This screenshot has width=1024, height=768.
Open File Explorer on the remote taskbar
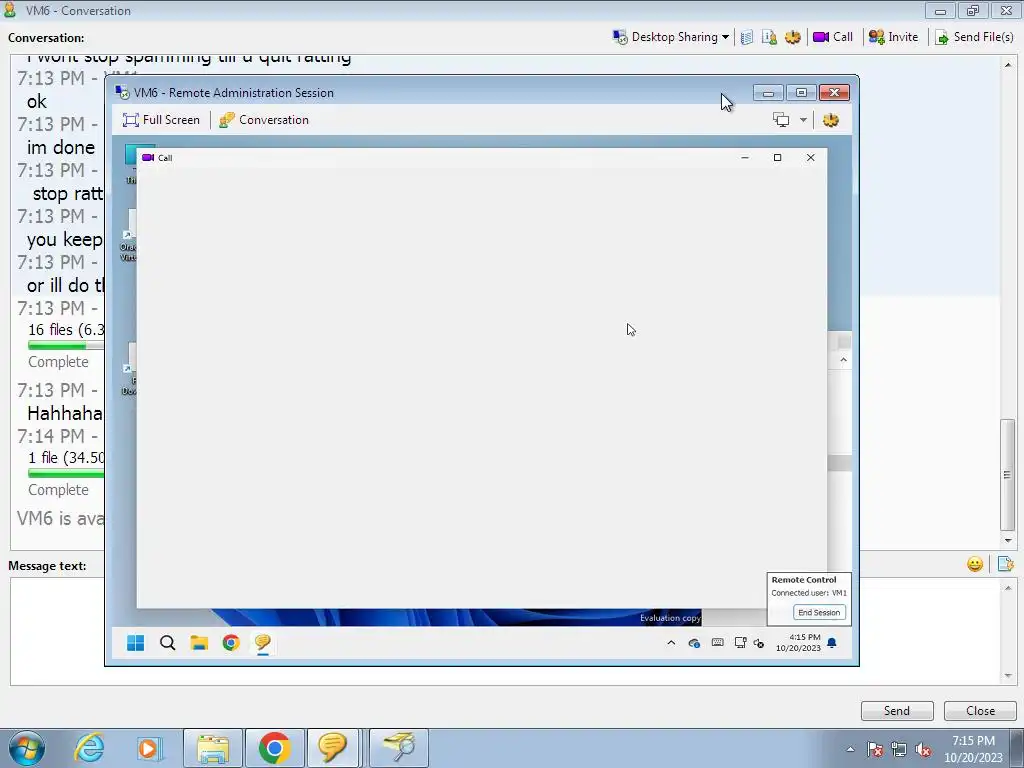(x=199, y=643)
